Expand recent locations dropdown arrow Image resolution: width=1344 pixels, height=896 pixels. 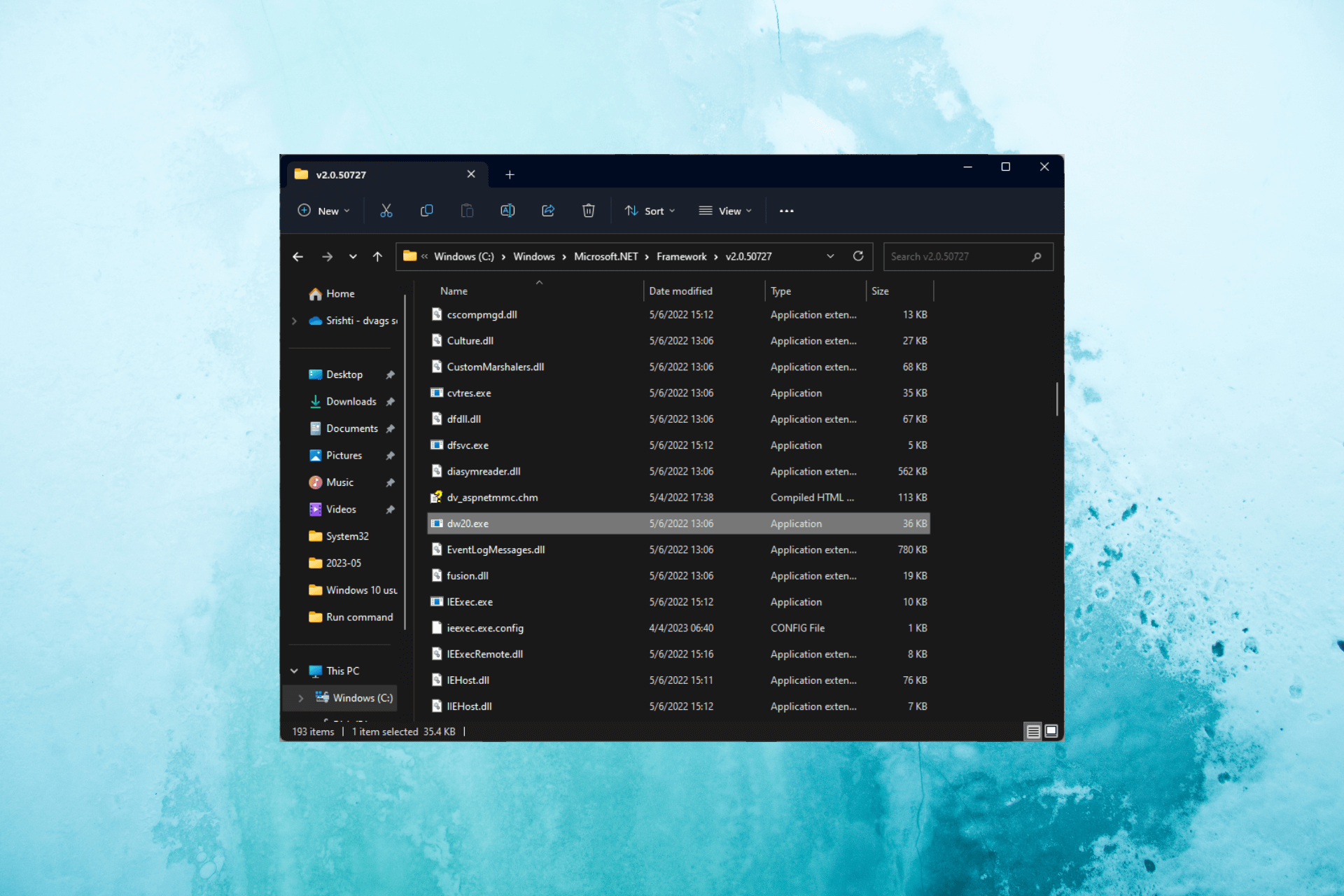353,257
